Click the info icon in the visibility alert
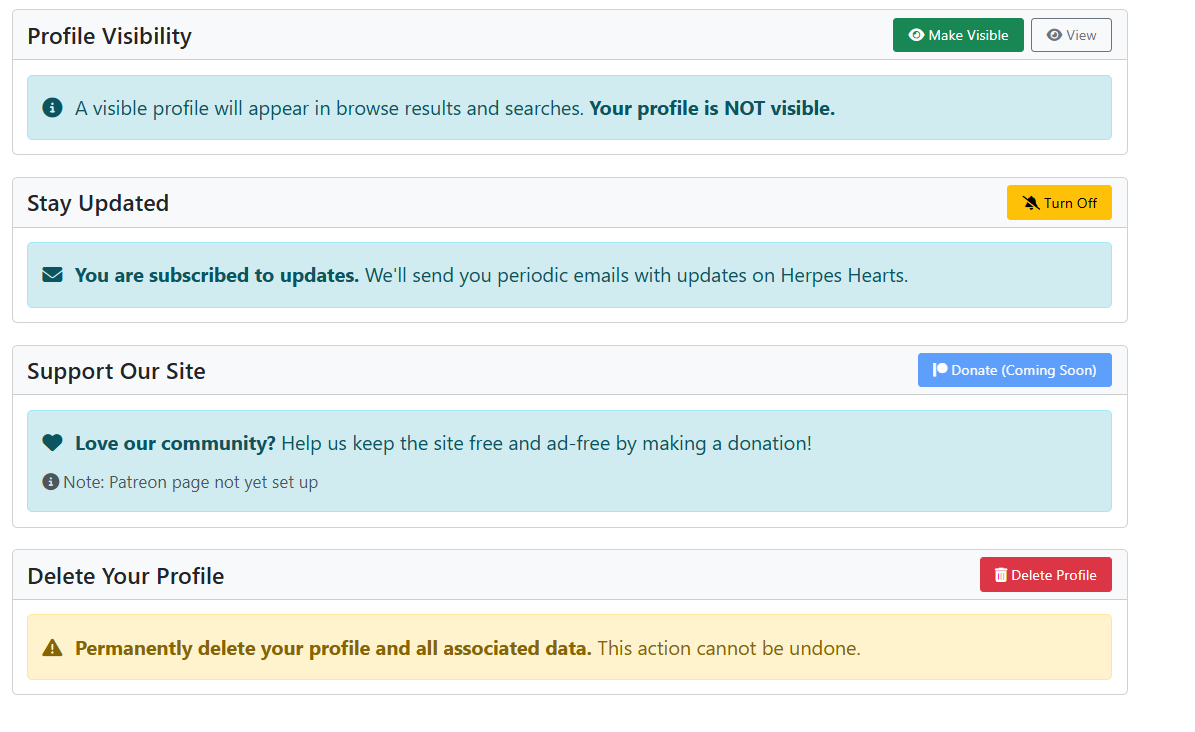Image resolution: width=1195 pixels, height=732 pixels. [51, 108]
